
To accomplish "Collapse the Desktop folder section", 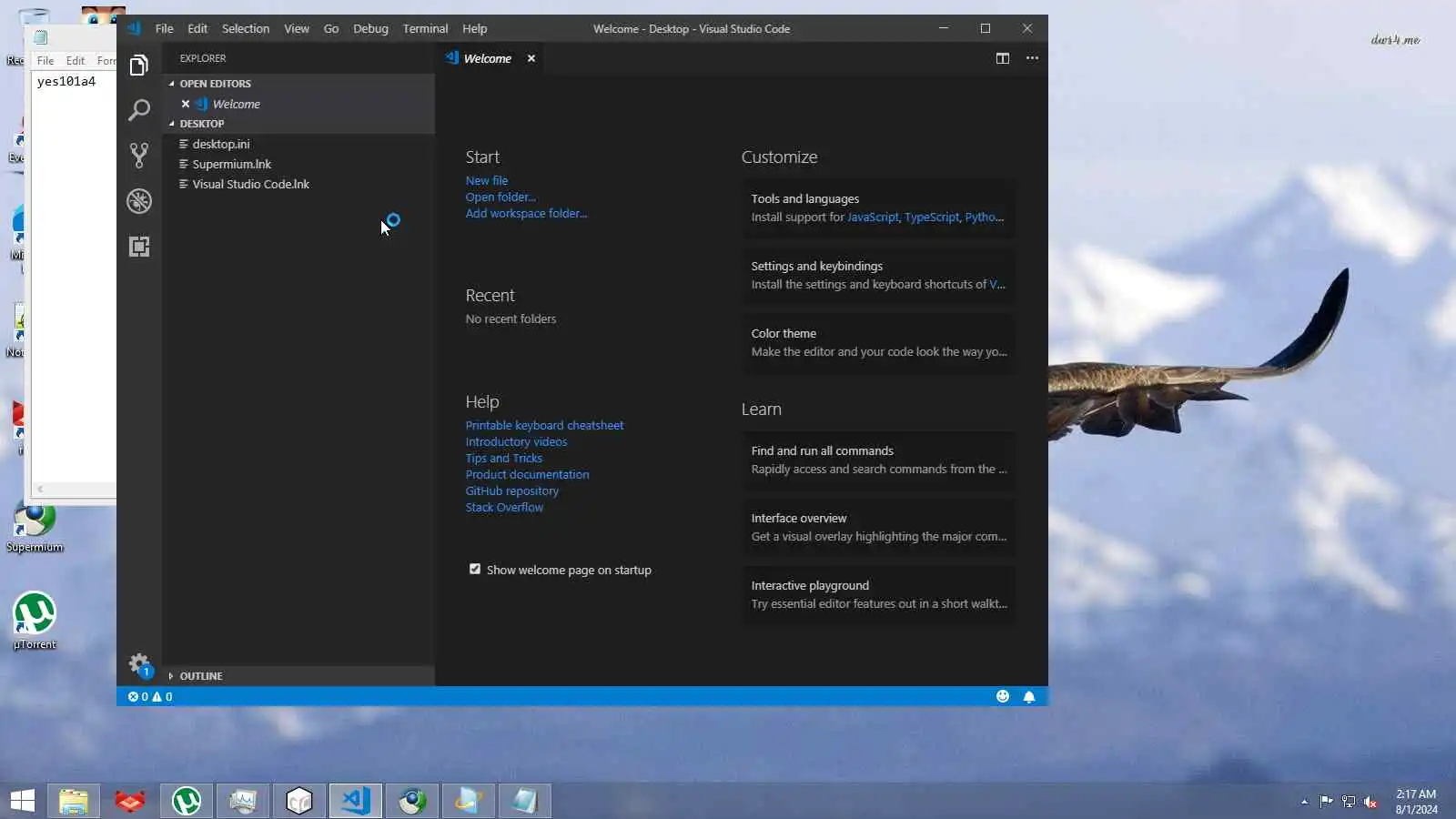I will tap(298, 124).
